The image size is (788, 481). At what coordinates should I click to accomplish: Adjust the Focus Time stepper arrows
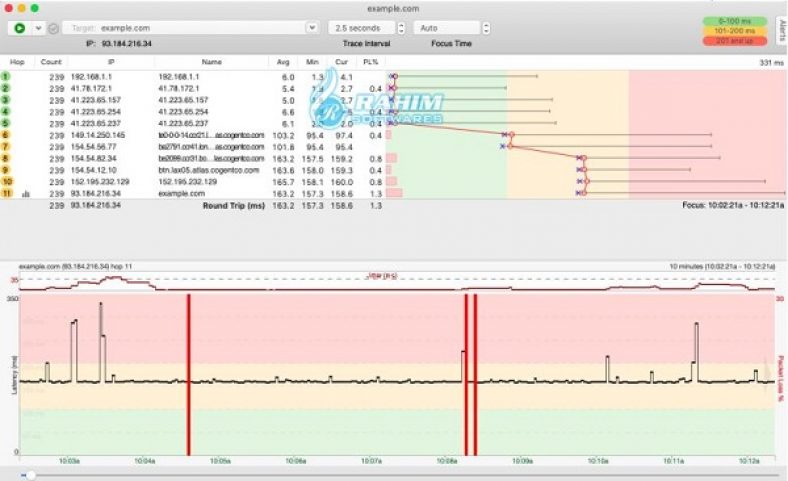pos(486,28)
